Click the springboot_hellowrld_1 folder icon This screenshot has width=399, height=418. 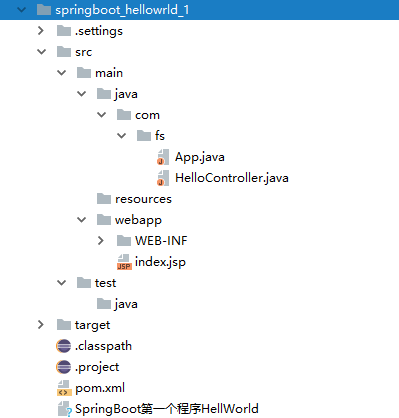point(44,10)
